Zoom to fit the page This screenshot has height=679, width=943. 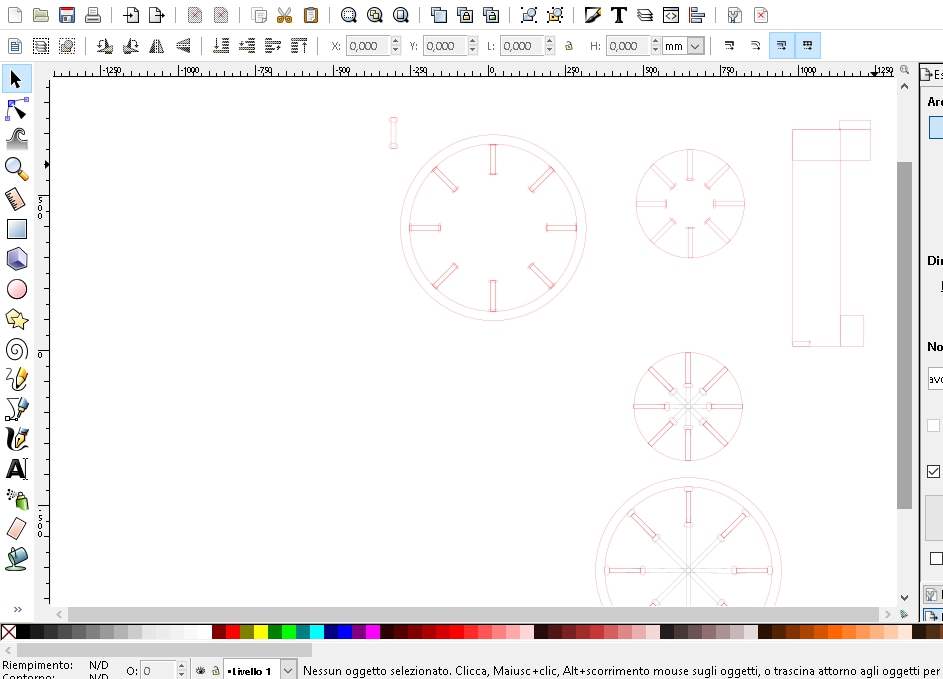401,15
